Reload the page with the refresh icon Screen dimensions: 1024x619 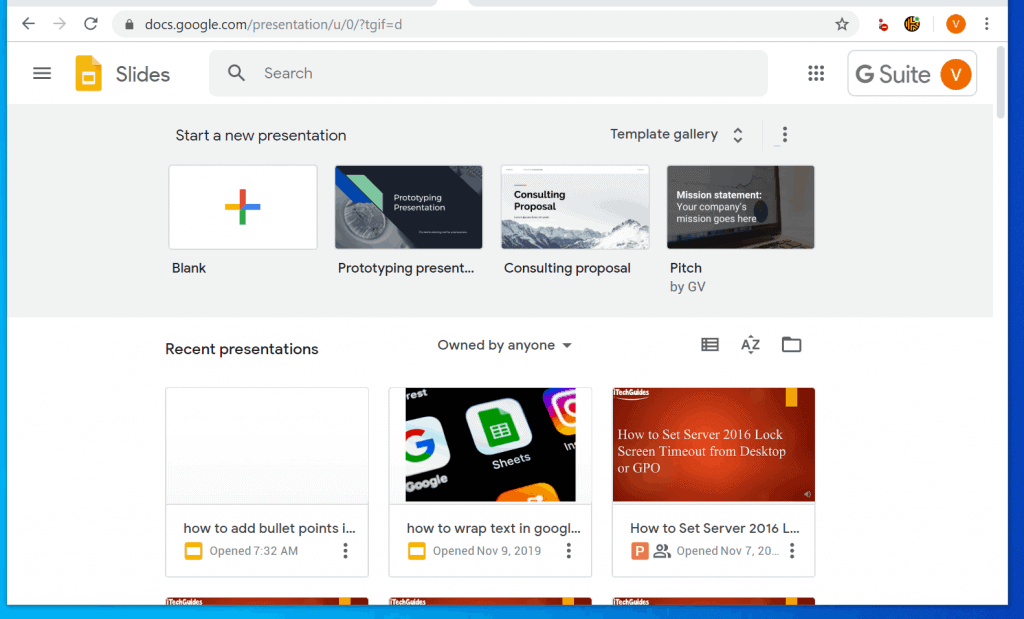[91, 24]
